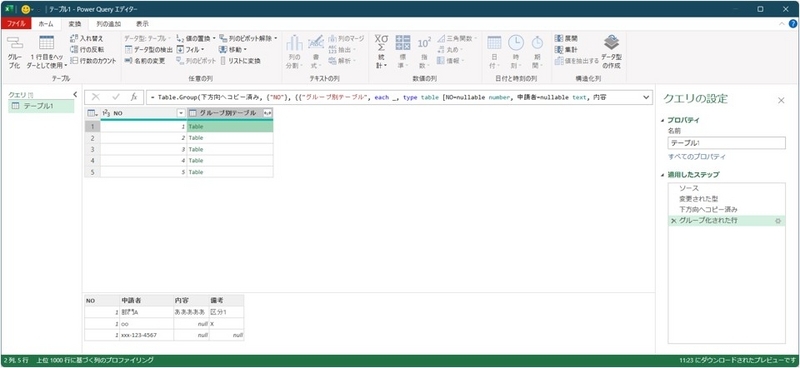Click 展開 (Expand) in 構造化列 group
The width and height of the screenshot is (800, 368).
click(566, 38)
